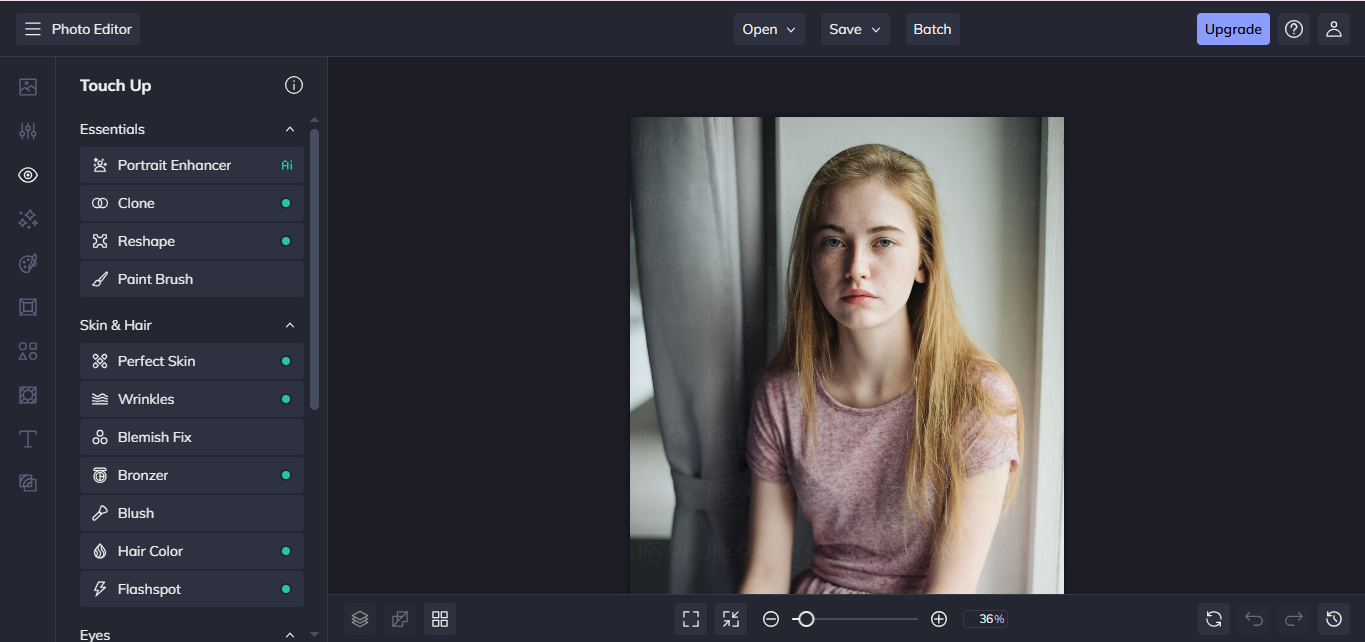1365x642 pixels.
Task: Collapse the Essentials section
Action: pyautogui.click(x=290, y=129)
